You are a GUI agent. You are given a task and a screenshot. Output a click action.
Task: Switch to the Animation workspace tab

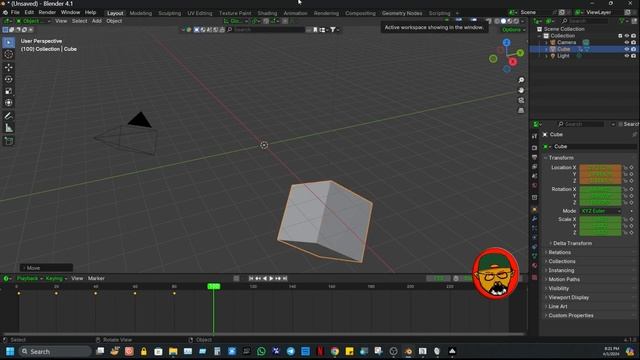[x=295, y=13]
